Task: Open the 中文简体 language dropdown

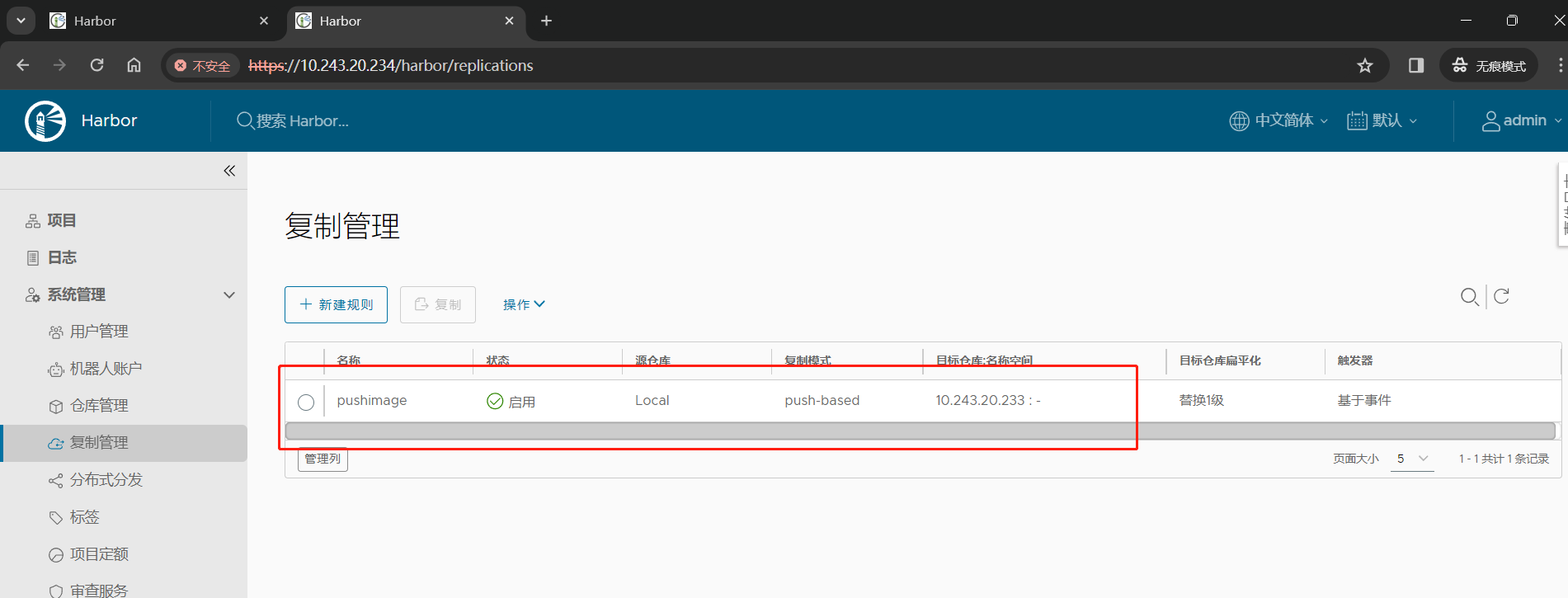Action: (1278, 120)
